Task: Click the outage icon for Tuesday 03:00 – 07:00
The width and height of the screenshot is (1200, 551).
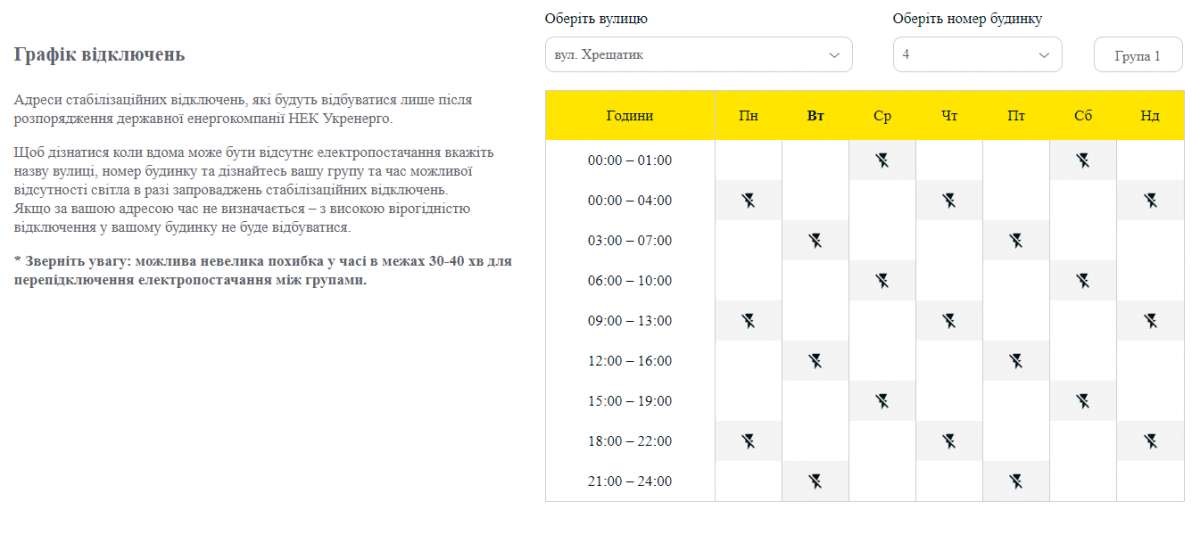Action: coord(815,240)
